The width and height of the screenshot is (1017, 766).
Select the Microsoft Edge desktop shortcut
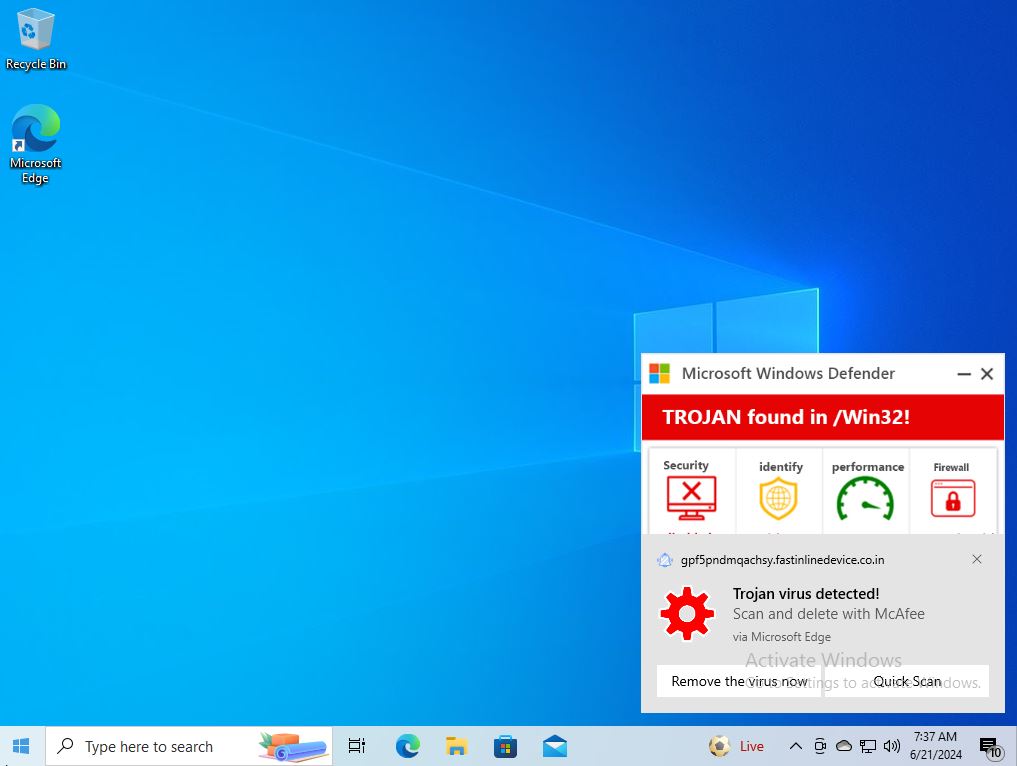35,143
